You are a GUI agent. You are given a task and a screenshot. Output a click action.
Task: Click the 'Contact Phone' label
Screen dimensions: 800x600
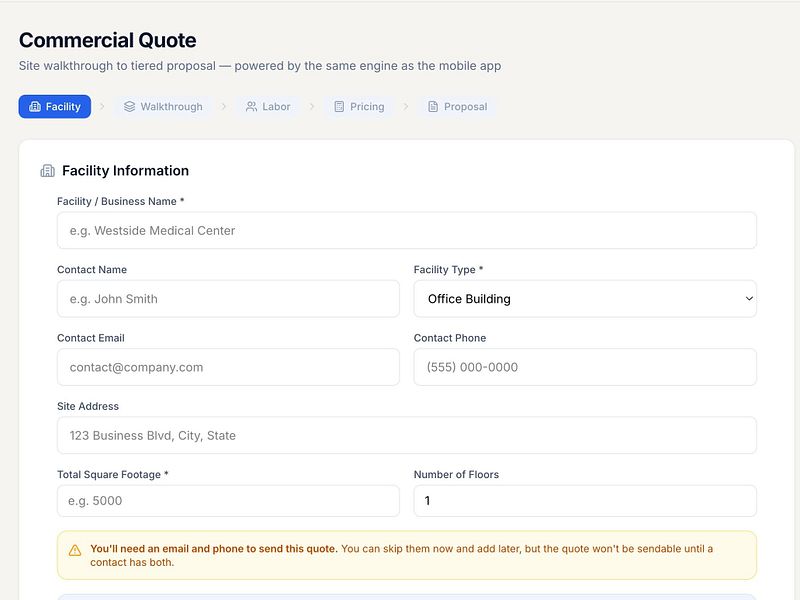pyautogui.click(x=449, y=338)
